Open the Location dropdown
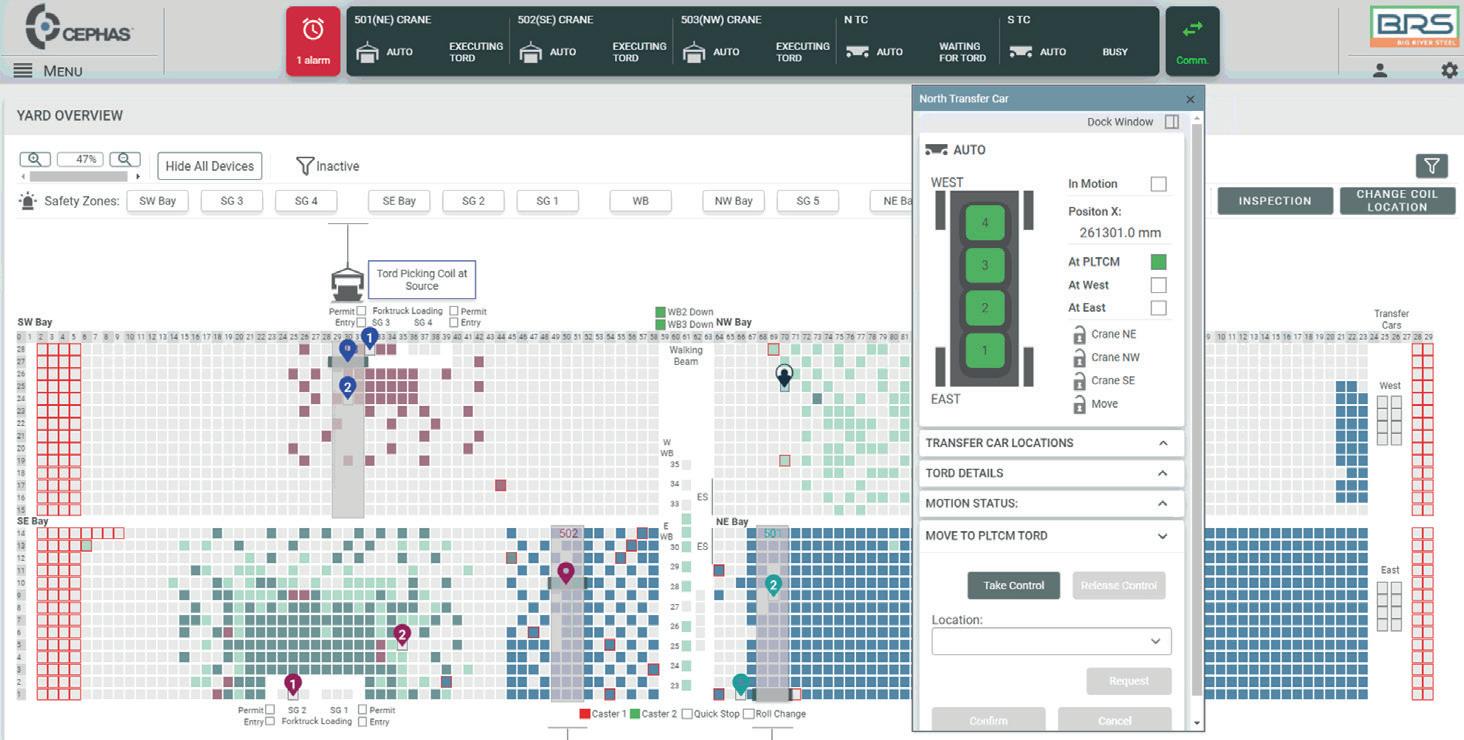The width and height of the screenshot is (1464, 740). pyautogui.click(x=1051, y=641)
